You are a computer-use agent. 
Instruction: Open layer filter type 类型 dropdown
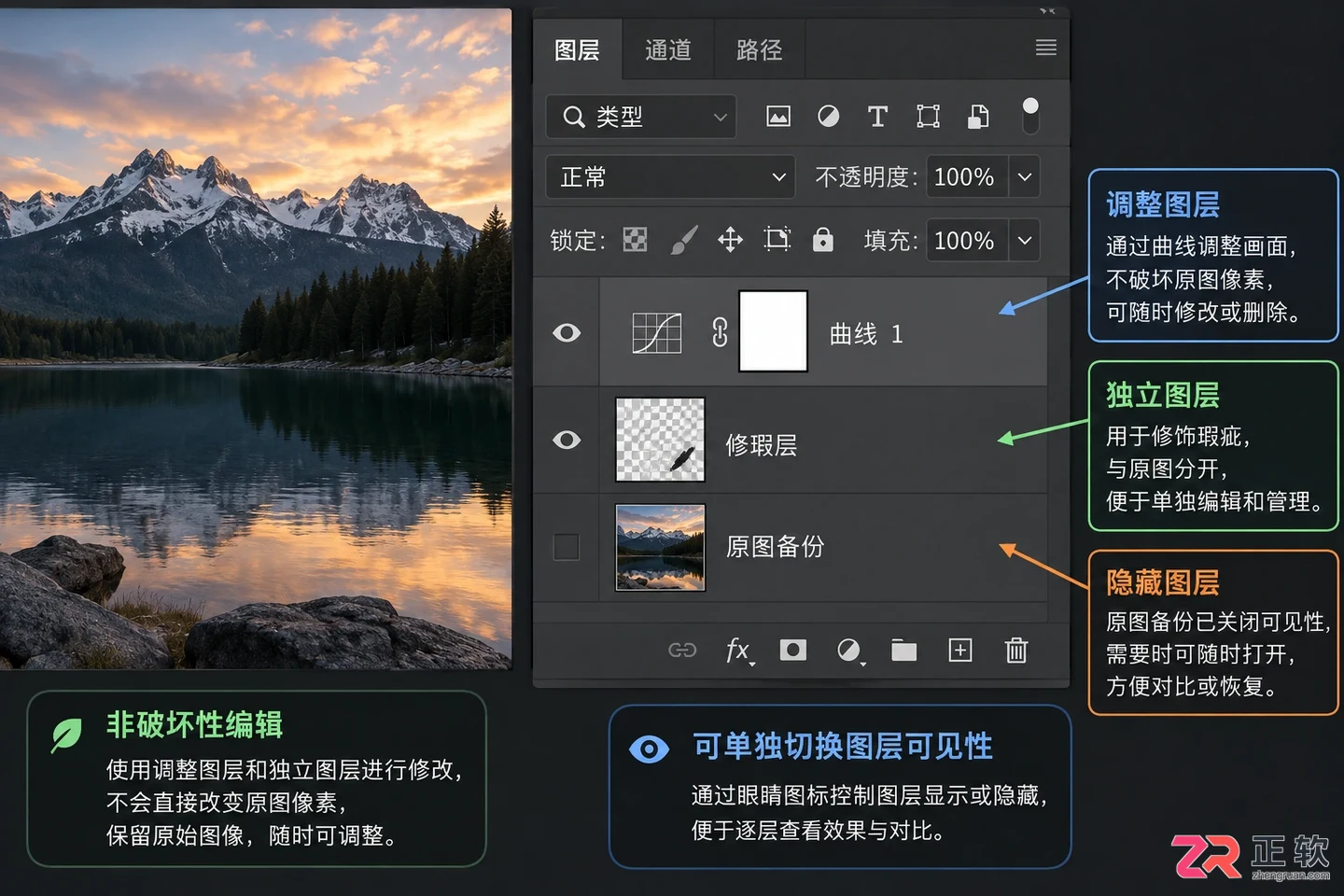point(641,117)
